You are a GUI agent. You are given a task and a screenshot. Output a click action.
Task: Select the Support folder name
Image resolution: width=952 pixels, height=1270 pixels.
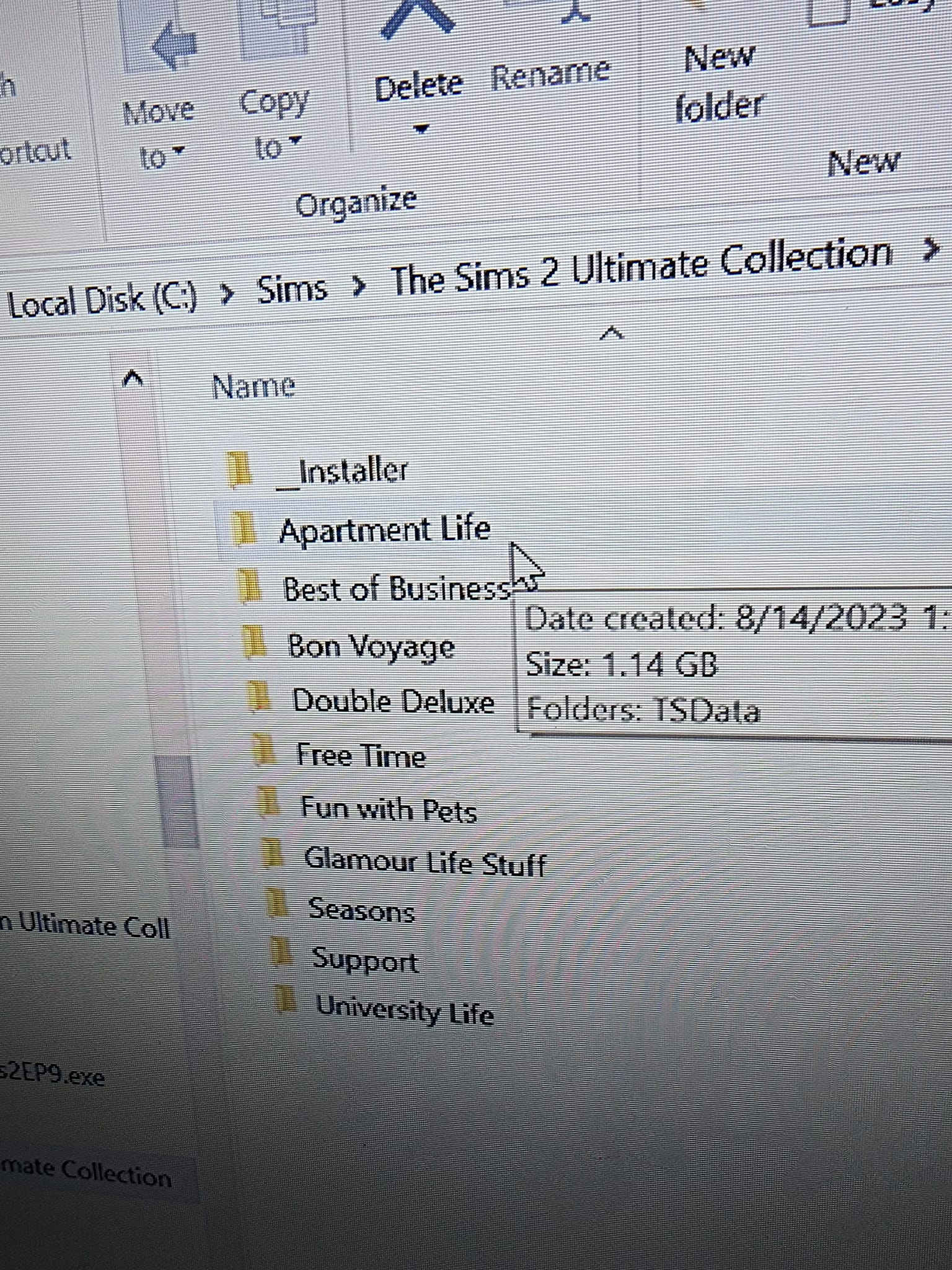(x=365, y=960)
